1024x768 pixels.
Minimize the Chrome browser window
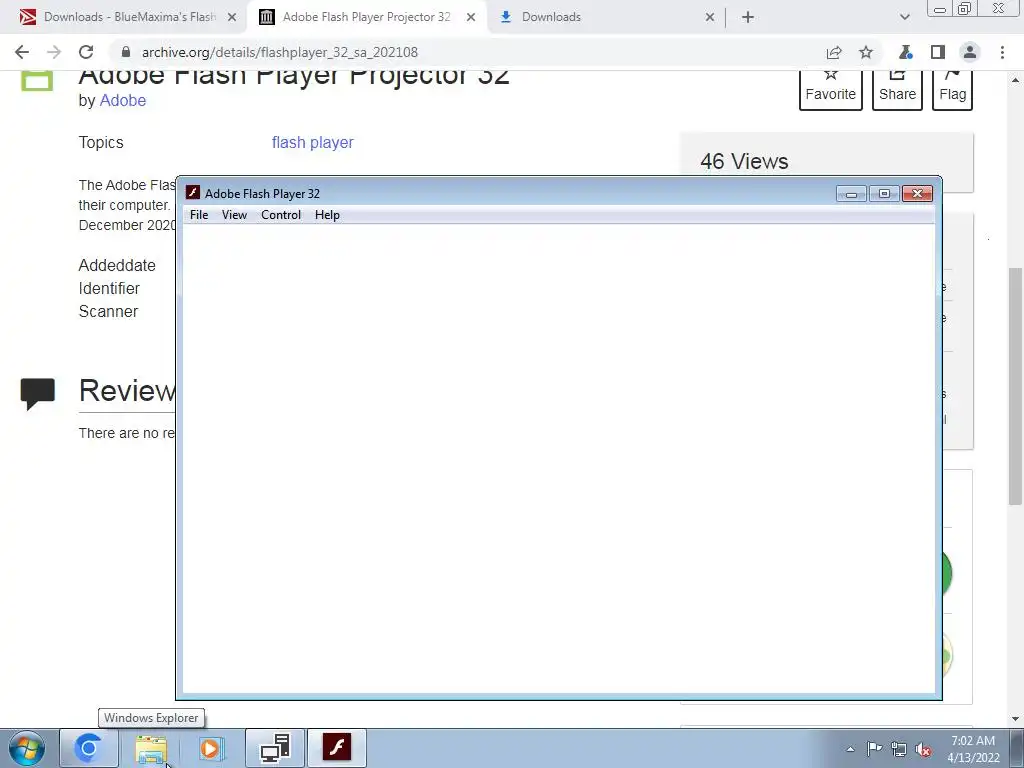[940, 9]
